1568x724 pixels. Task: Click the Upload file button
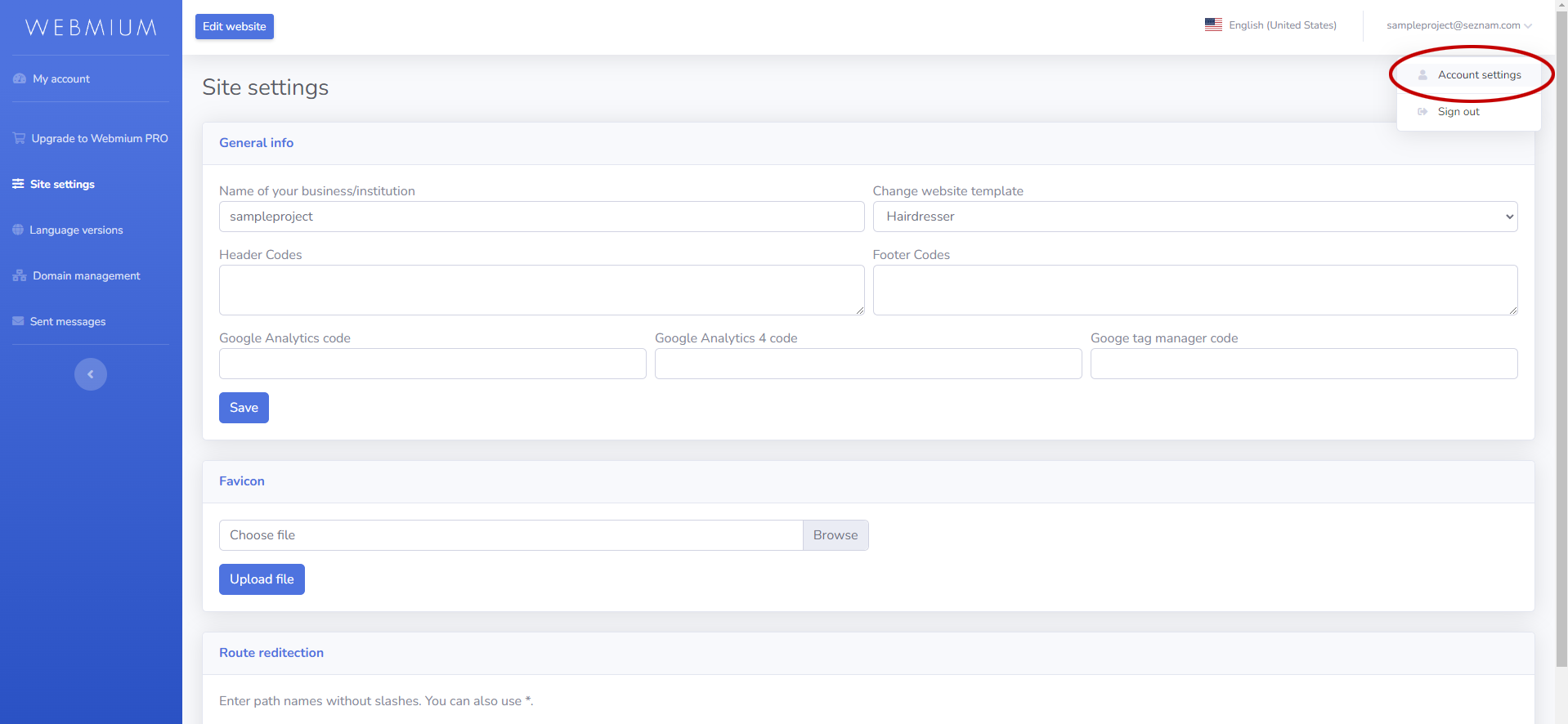tap(262, 579)
